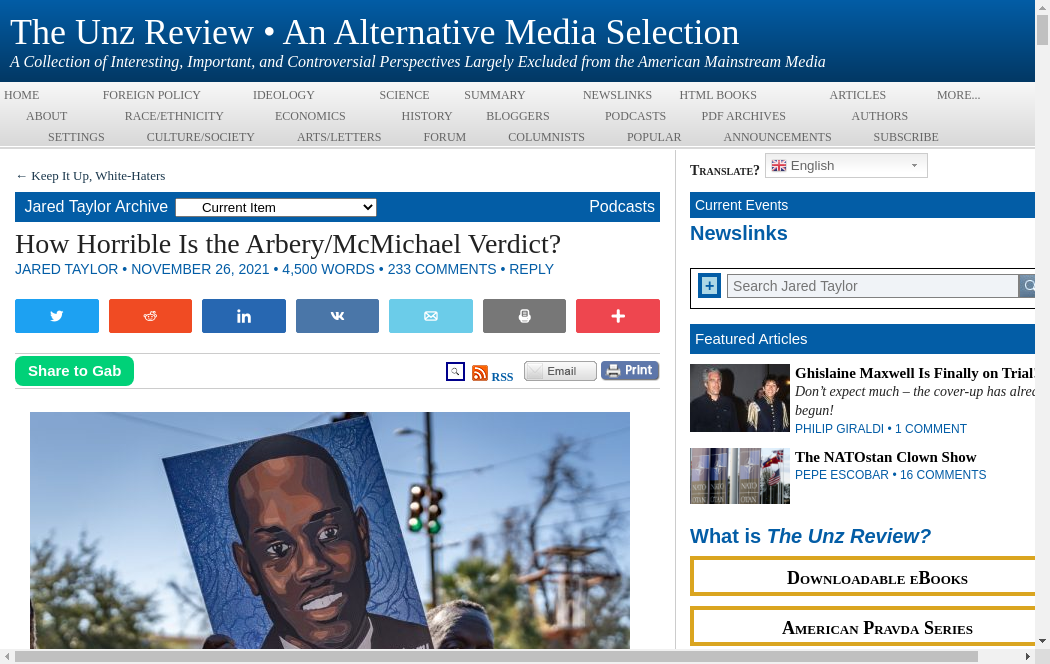Share article on Twitter
Viewport: 1050px width, 664px height.
57,316
